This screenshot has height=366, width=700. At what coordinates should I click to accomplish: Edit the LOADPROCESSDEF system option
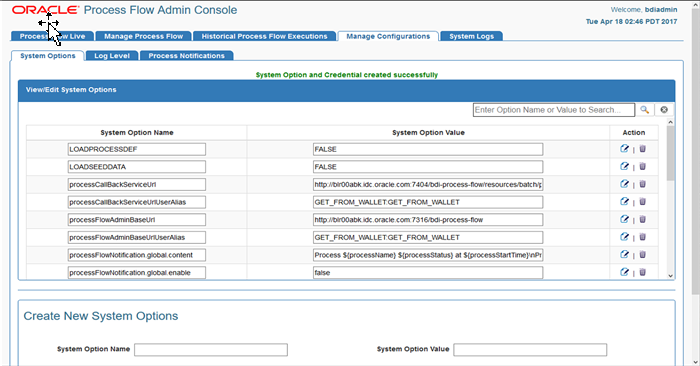point(624,149)
